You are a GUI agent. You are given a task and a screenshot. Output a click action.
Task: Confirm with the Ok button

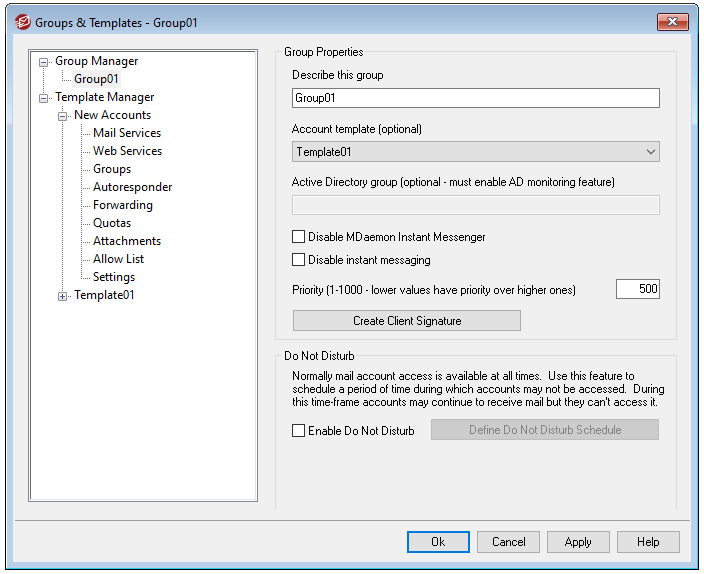(x=438, y=542)
